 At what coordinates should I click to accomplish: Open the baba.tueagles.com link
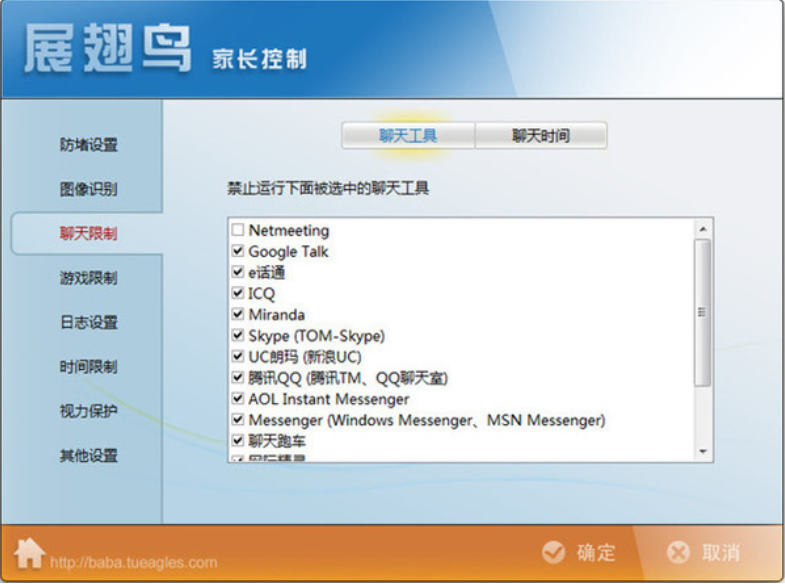point(133,562)
